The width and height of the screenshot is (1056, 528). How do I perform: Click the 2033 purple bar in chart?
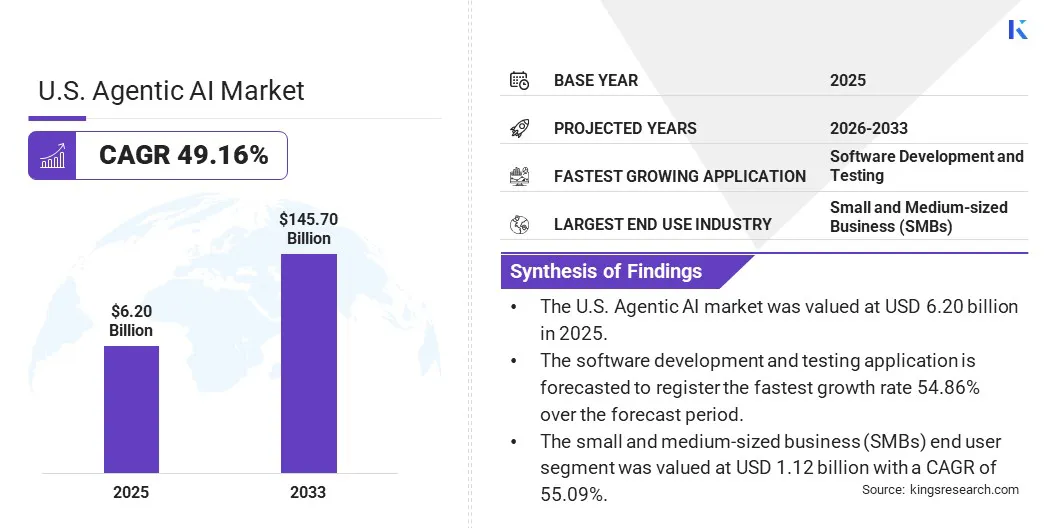308,363
